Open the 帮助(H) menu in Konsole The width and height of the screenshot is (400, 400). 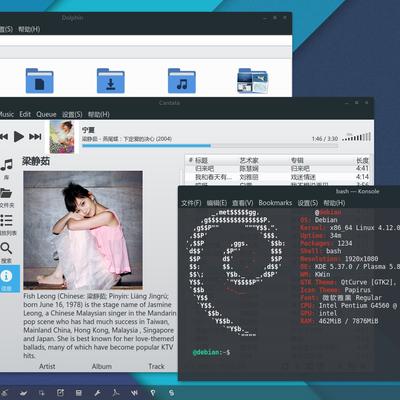(x=334, y=203)
